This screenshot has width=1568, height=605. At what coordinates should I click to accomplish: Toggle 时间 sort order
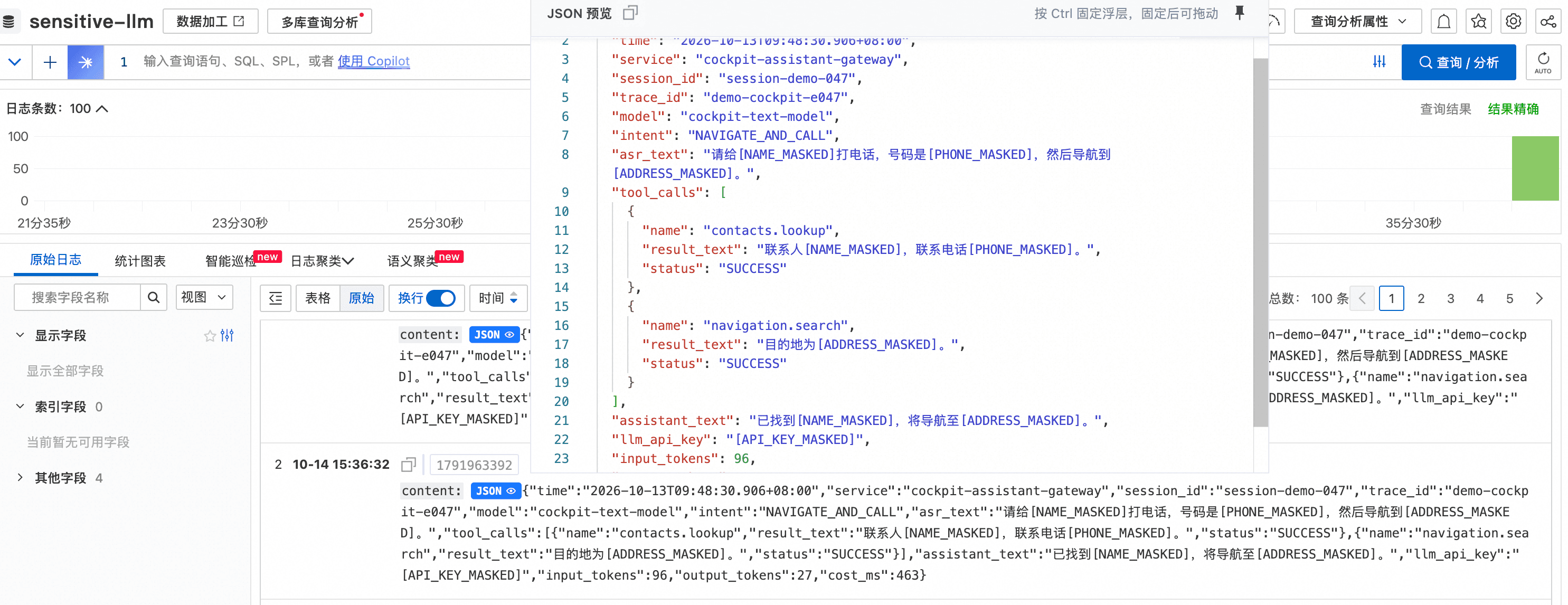[x=498, y=298]
